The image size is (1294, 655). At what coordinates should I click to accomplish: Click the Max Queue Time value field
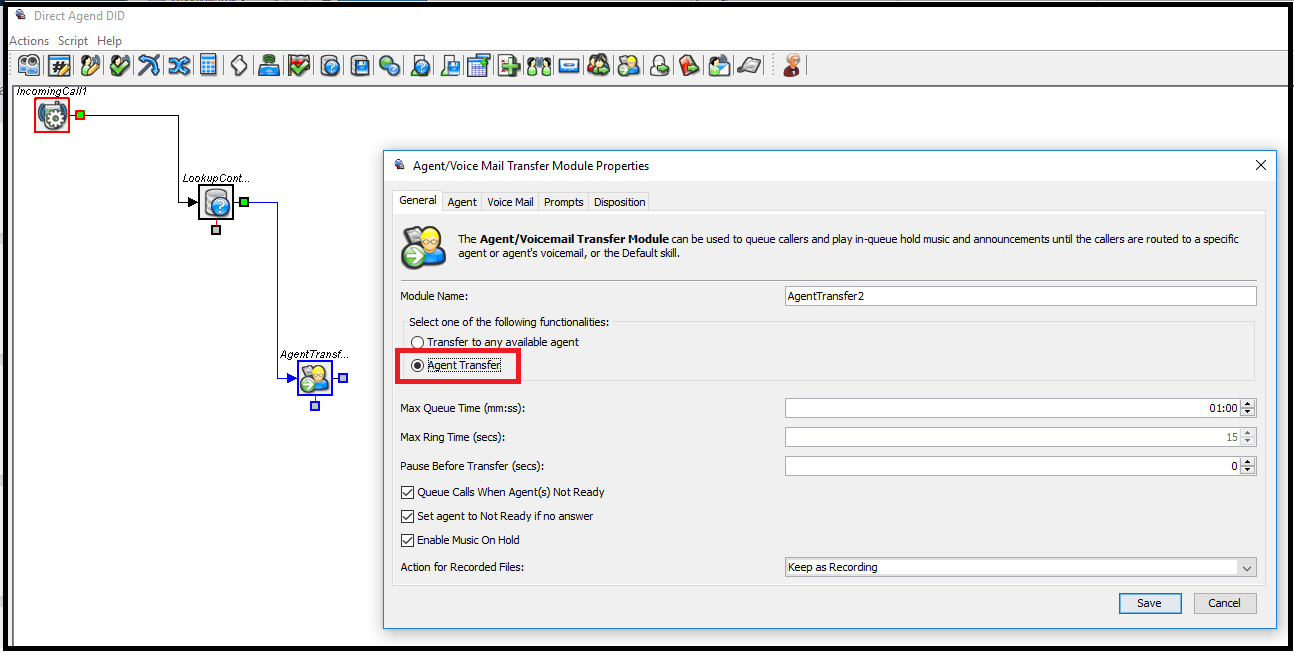1014,408
